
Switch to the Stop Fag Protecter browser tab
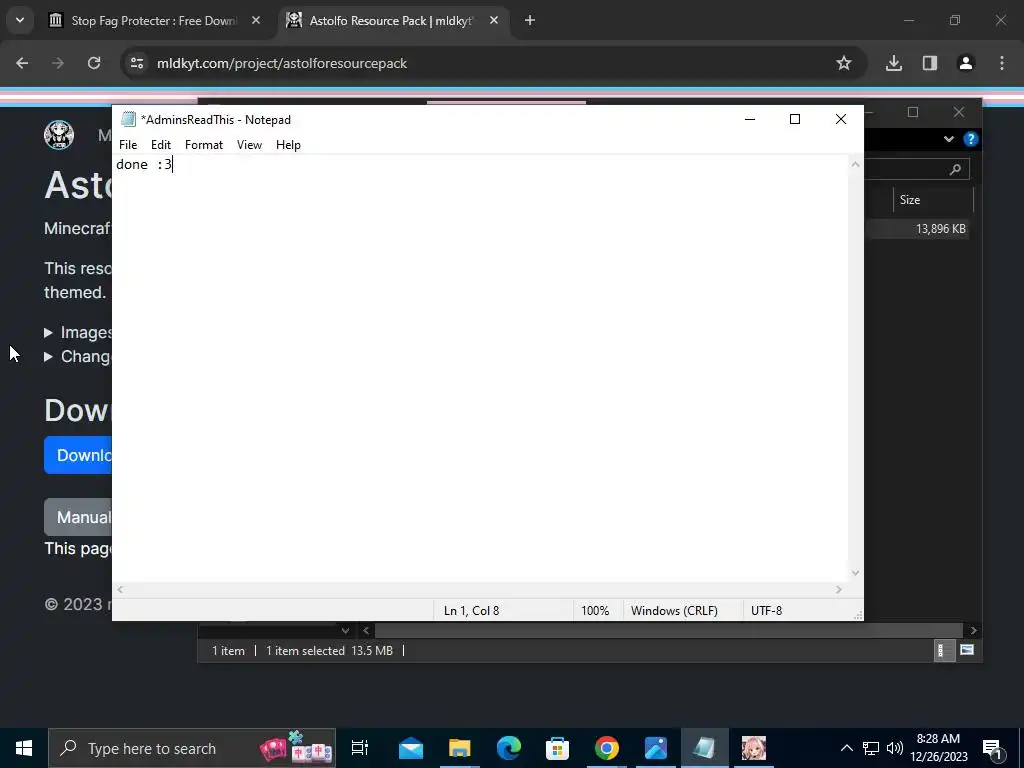point(154,21)
